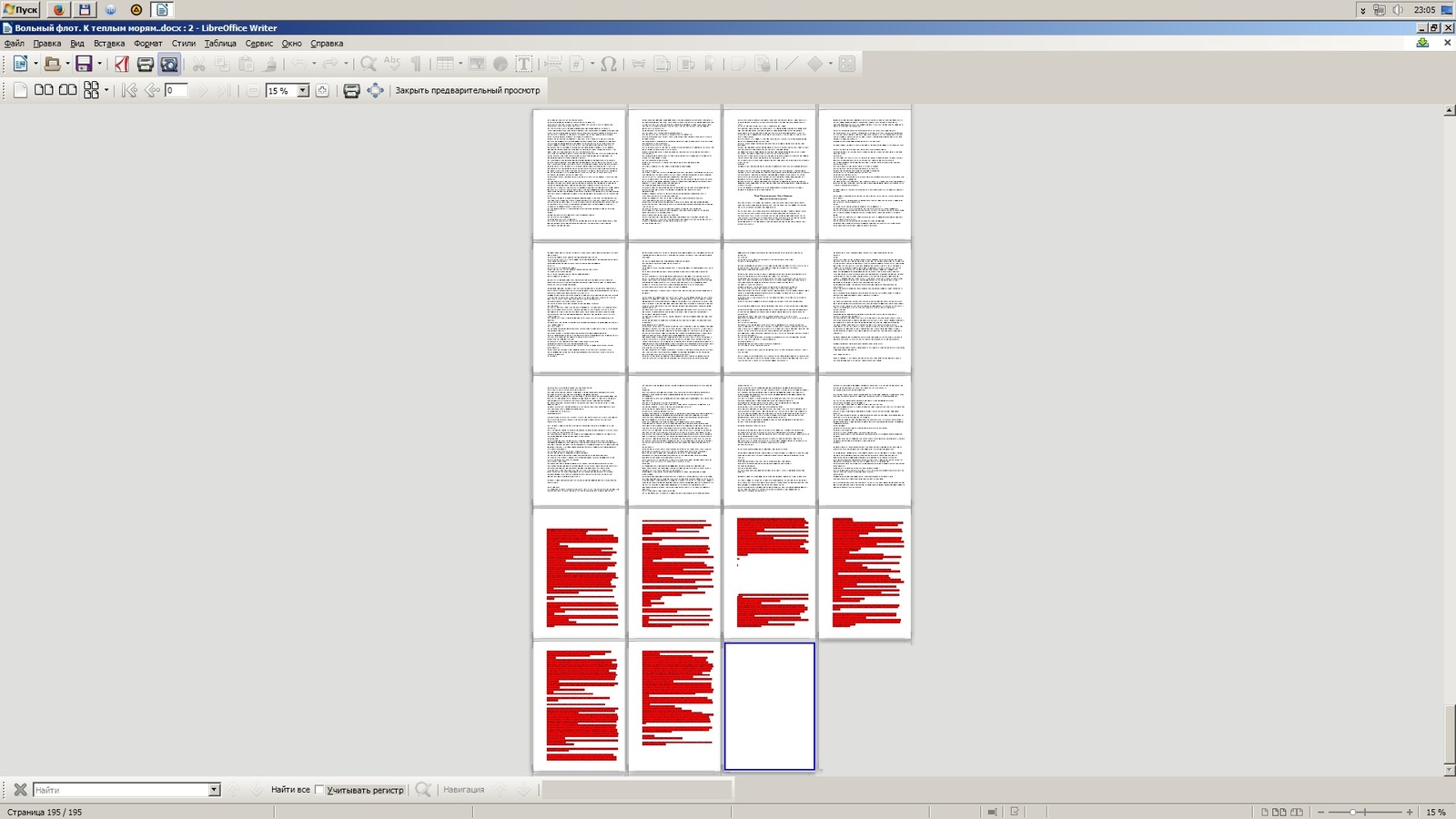1456x819 pixels.
Task: Open the Вид menu
Action: (77, 43)
